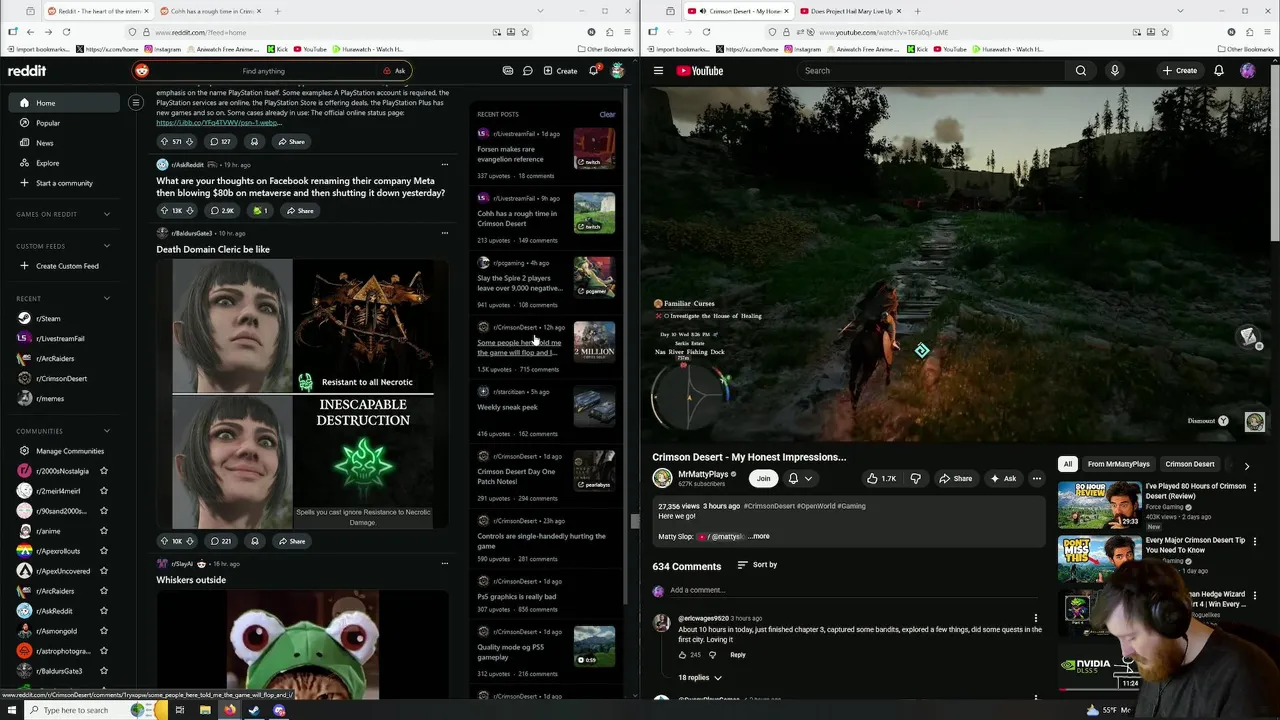Expand video description with ...more
Viewport: 1280px width, 720px height.
point(759,537)
